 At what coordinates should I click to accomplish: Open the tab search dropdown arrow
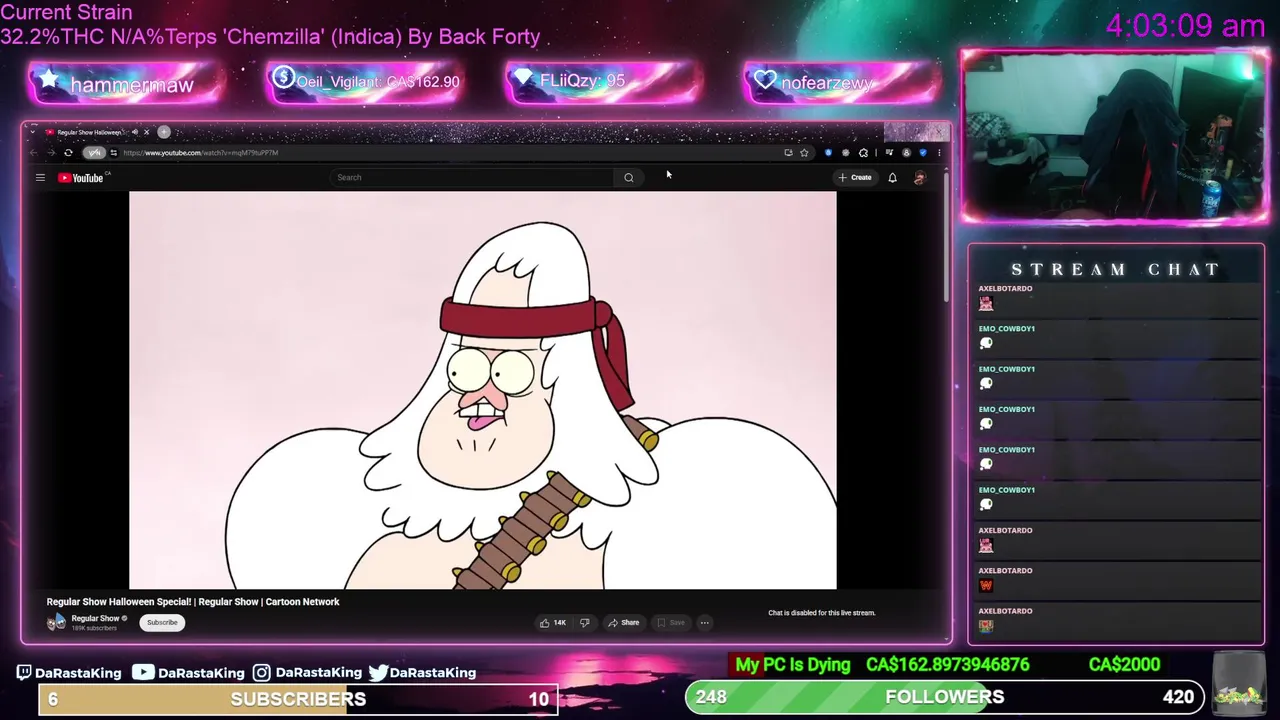pyautogui.click(x=33, y=132)
